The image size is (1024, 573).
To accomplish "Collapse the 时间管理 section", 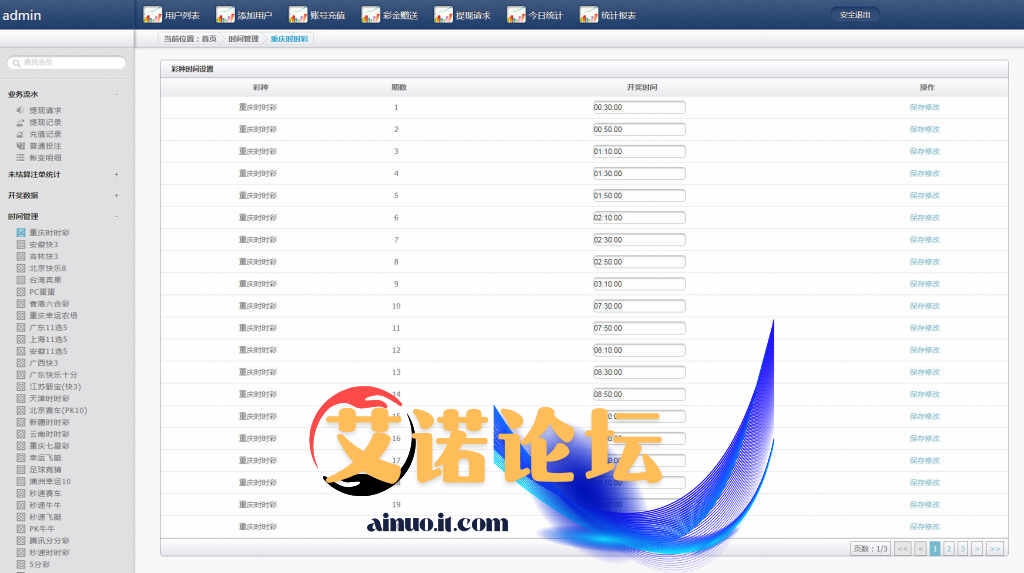I will [116, 216].
